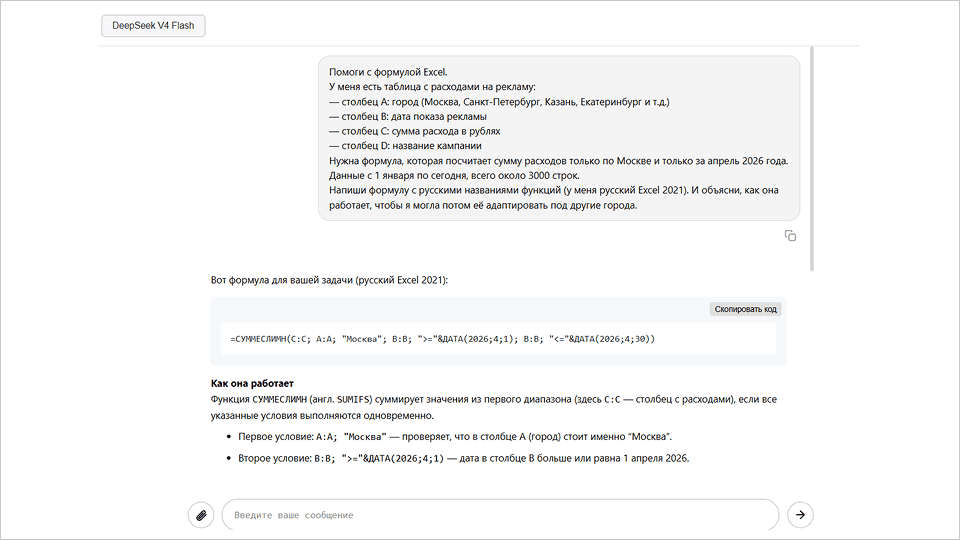Focus the Введите ваше сообщение input field
The width and height of the screenshot is (960, 540).
500,515
